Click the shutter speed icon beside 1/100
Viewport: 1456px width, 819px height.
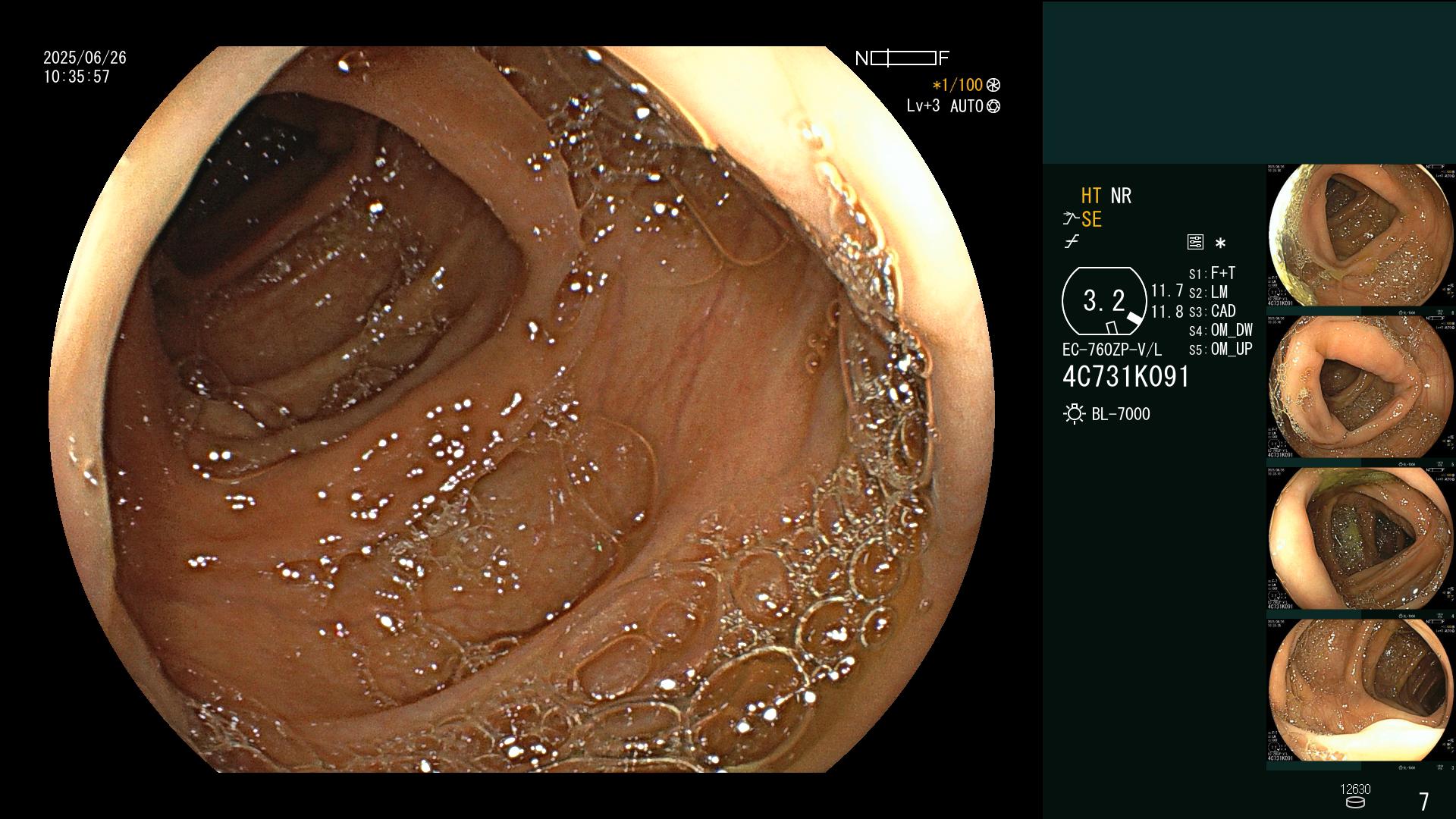tap(993, 85)
